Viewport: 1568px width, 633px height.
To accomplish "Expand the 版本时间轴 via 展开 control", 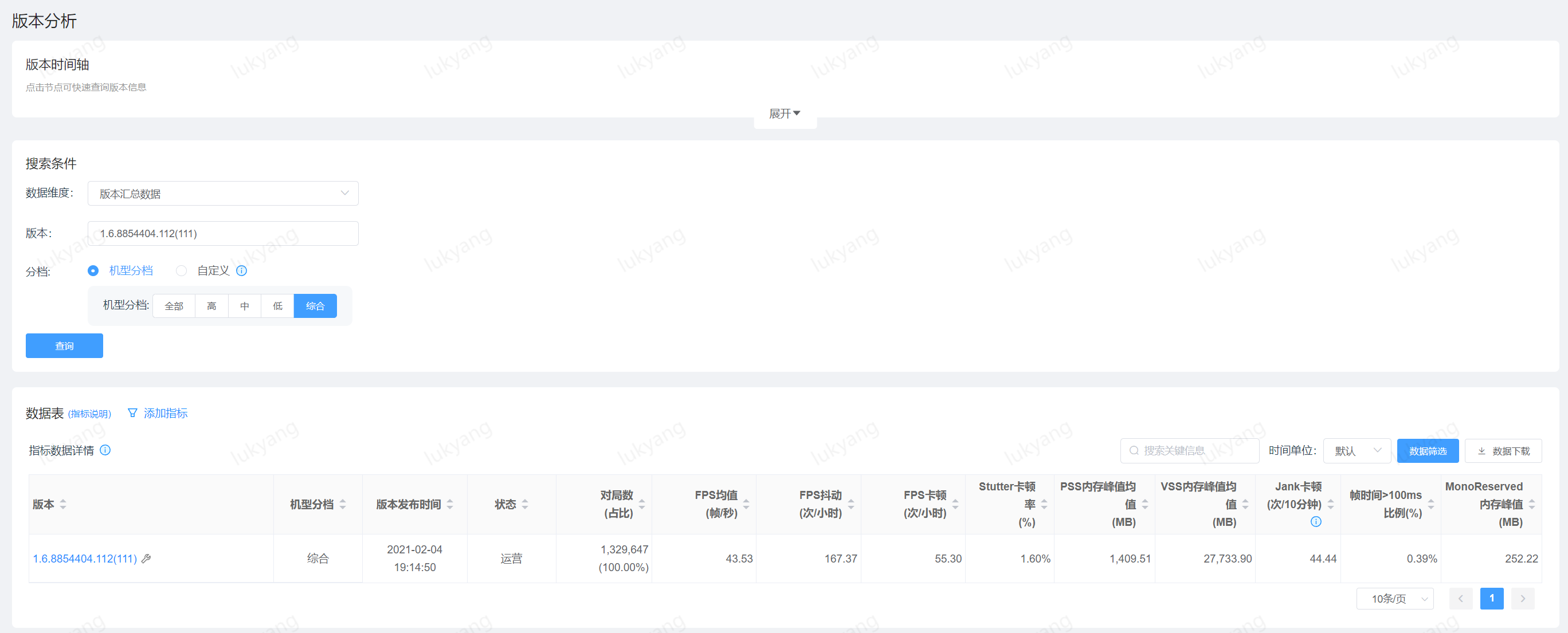I will [785, 113].
